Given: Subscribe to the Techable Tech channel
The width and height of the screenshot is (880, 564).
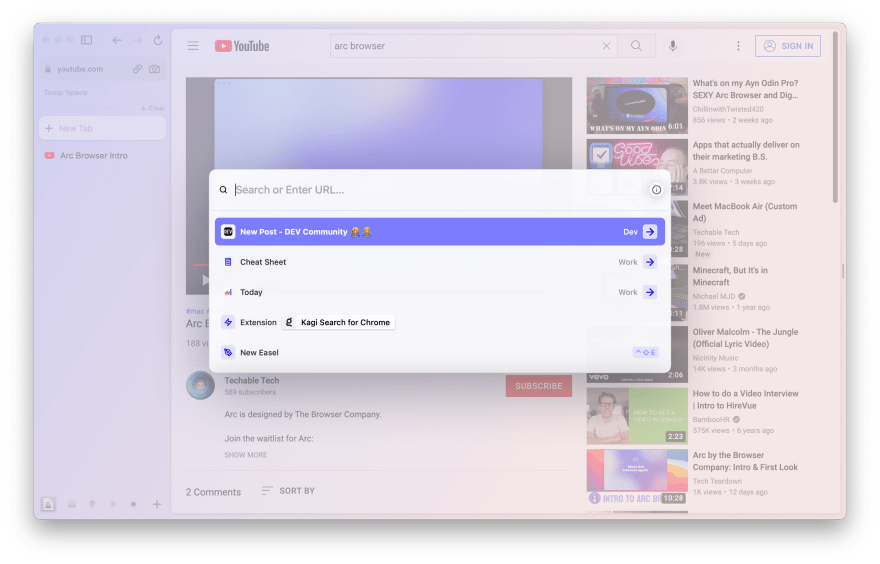Looking at the screenshot, I should 539,386.
